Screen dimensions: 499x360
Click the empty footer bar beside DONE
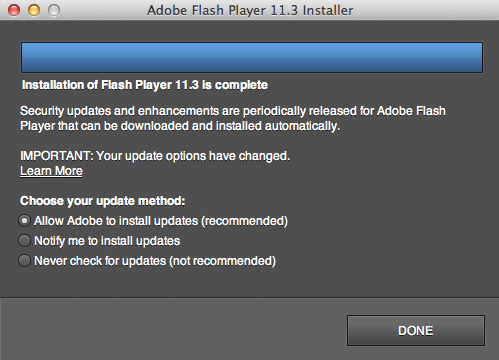tap(173, 329)
